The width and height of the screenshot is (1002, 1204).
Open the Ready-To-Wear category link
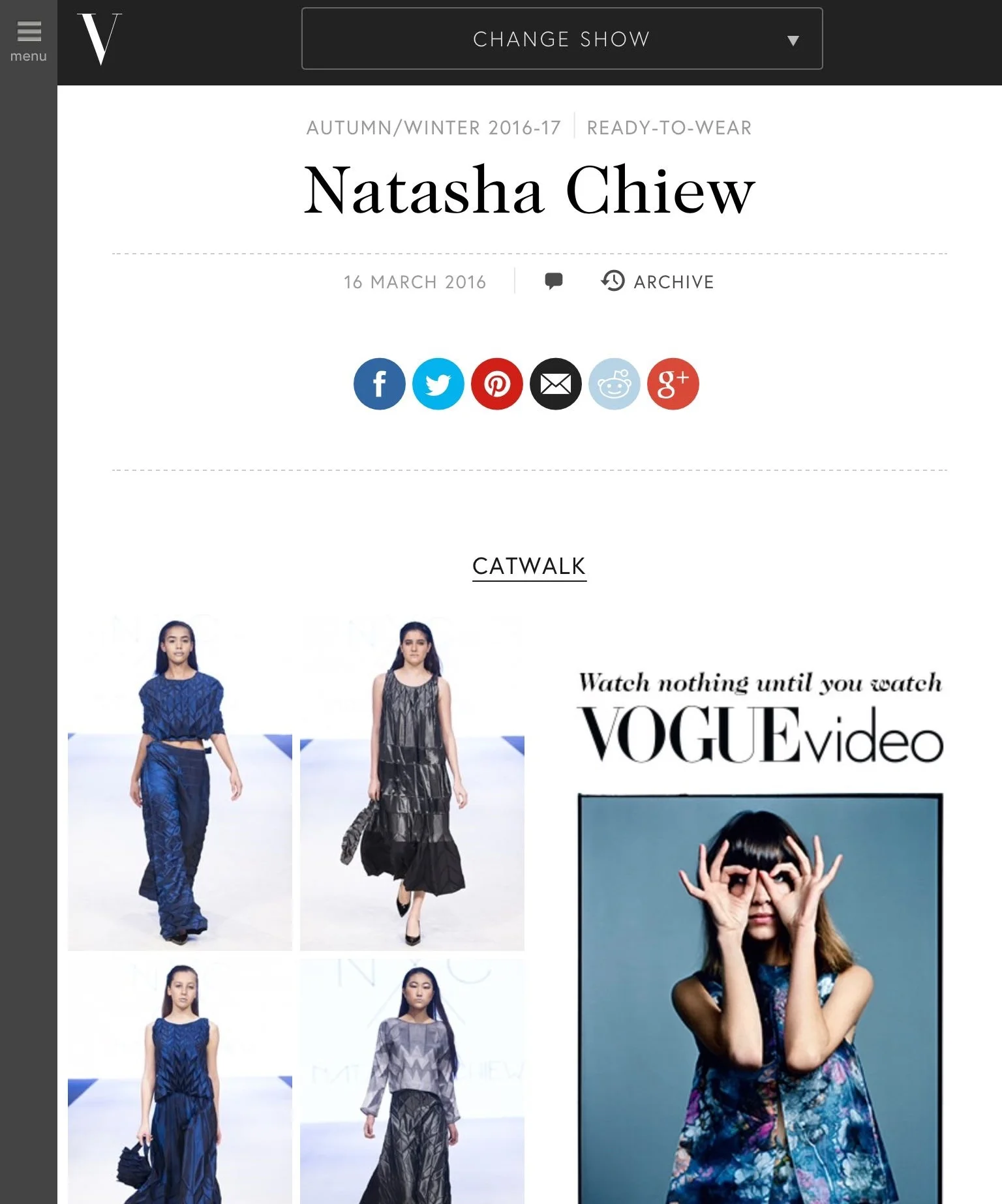[669, 128]
